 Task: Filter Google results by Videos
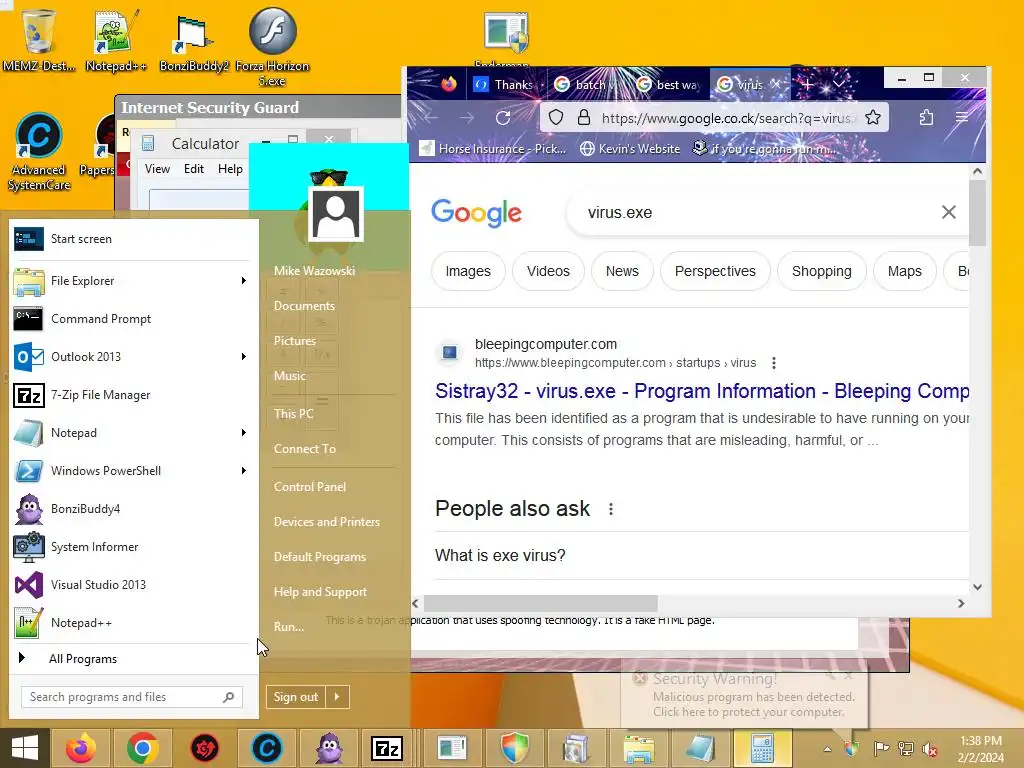click(548, 271)
